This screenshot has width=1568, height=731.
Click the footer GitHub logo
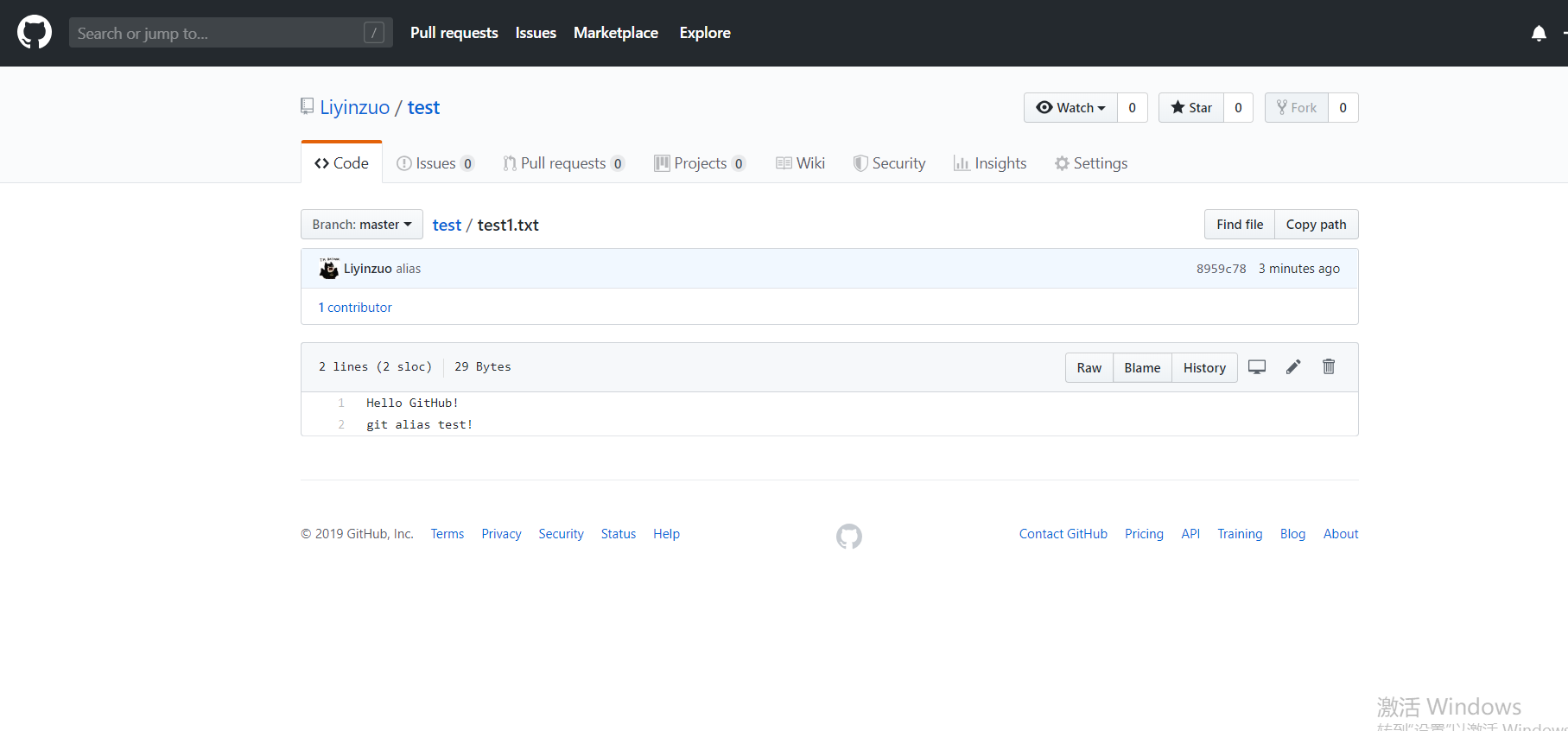click(849, 537)
